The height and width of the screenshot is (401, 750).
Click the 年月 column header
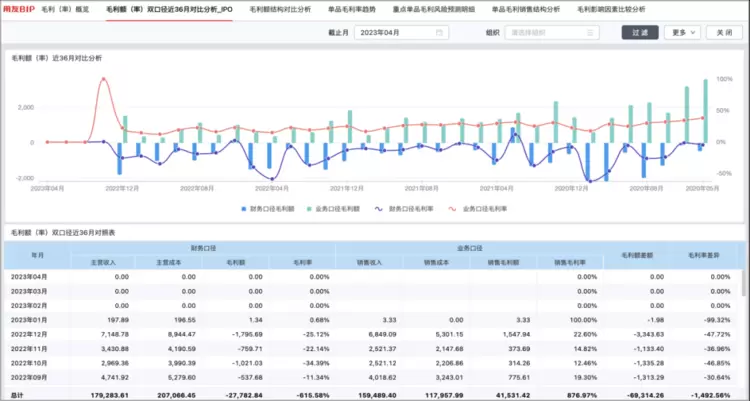point(37,255)
